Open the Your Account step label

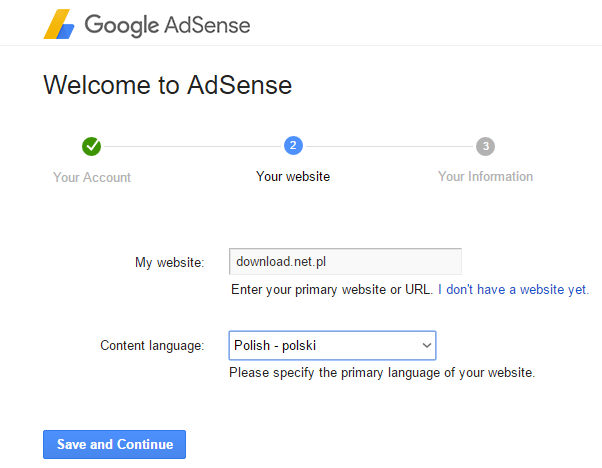pyautogui.click(x=92, y=177)
